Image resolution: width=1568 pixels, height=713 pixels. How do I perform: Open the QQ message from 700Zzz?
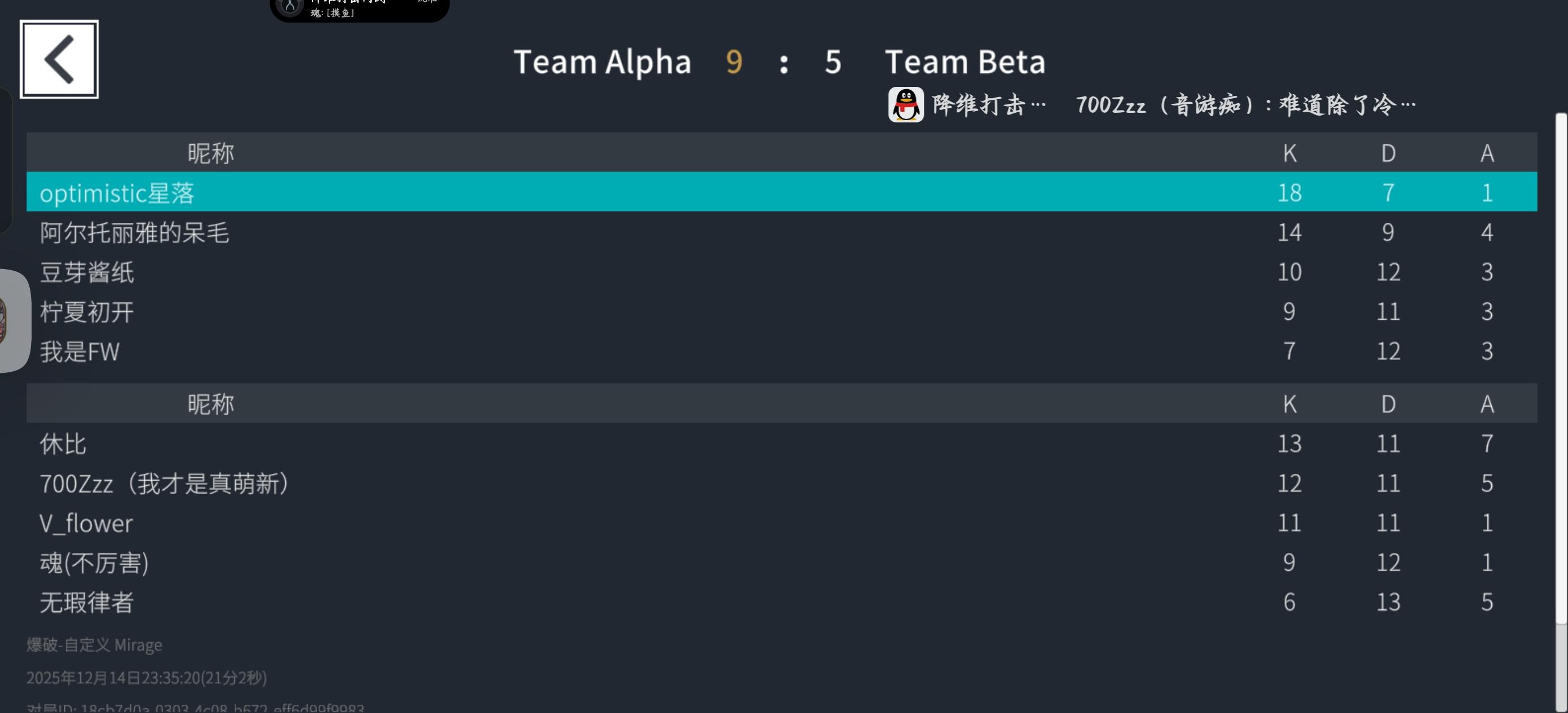1245,105
